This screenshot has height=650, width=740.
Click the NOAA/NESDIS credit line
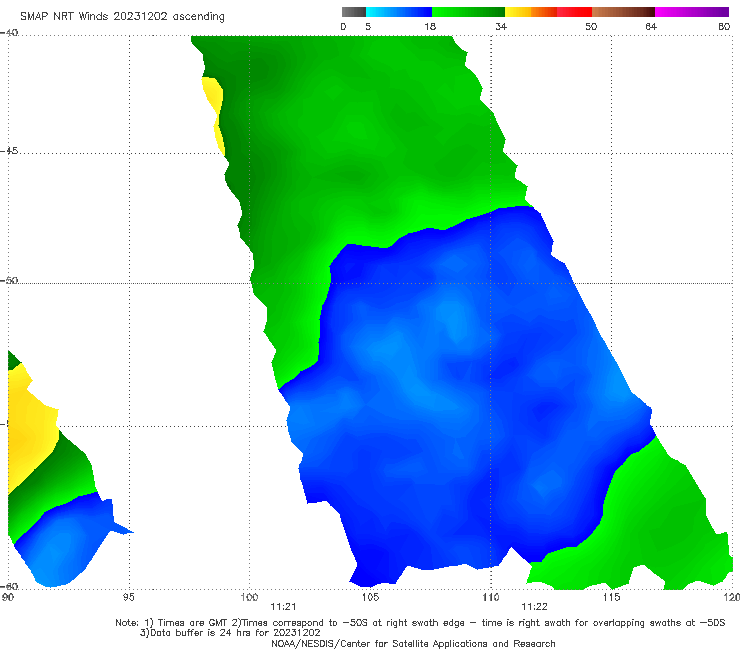pyautogui.click(x=413, y=644)
